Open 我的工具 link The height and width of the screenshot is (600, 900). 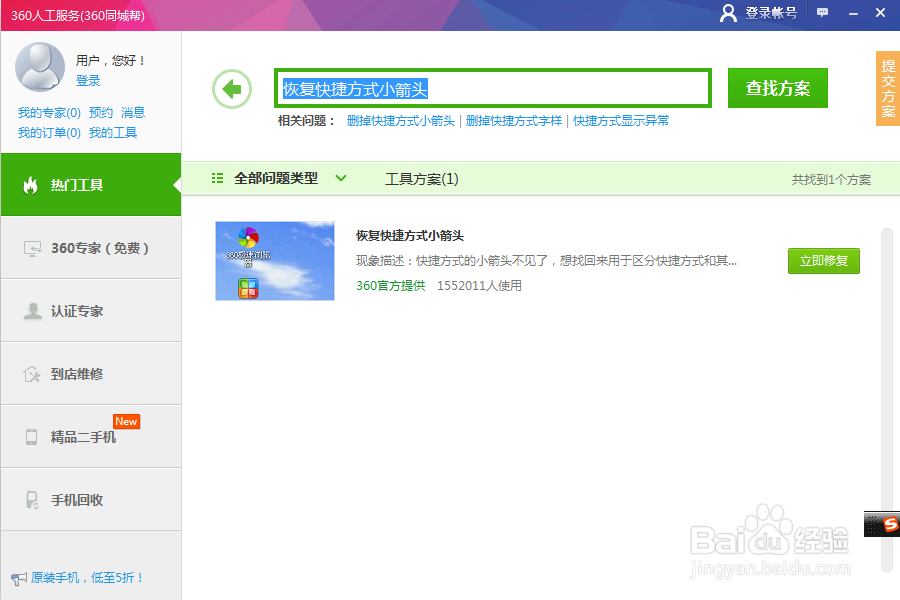point(113,133)
